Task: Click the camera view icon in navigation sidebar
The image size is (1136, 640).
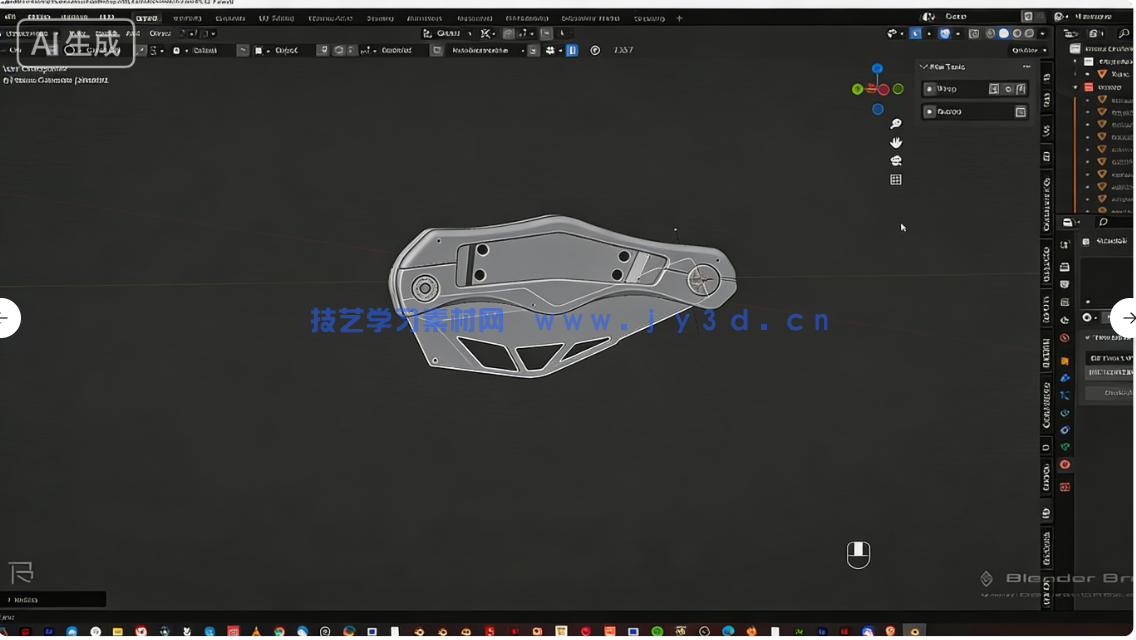Action: pyautogui.click(x=896, y=160)
